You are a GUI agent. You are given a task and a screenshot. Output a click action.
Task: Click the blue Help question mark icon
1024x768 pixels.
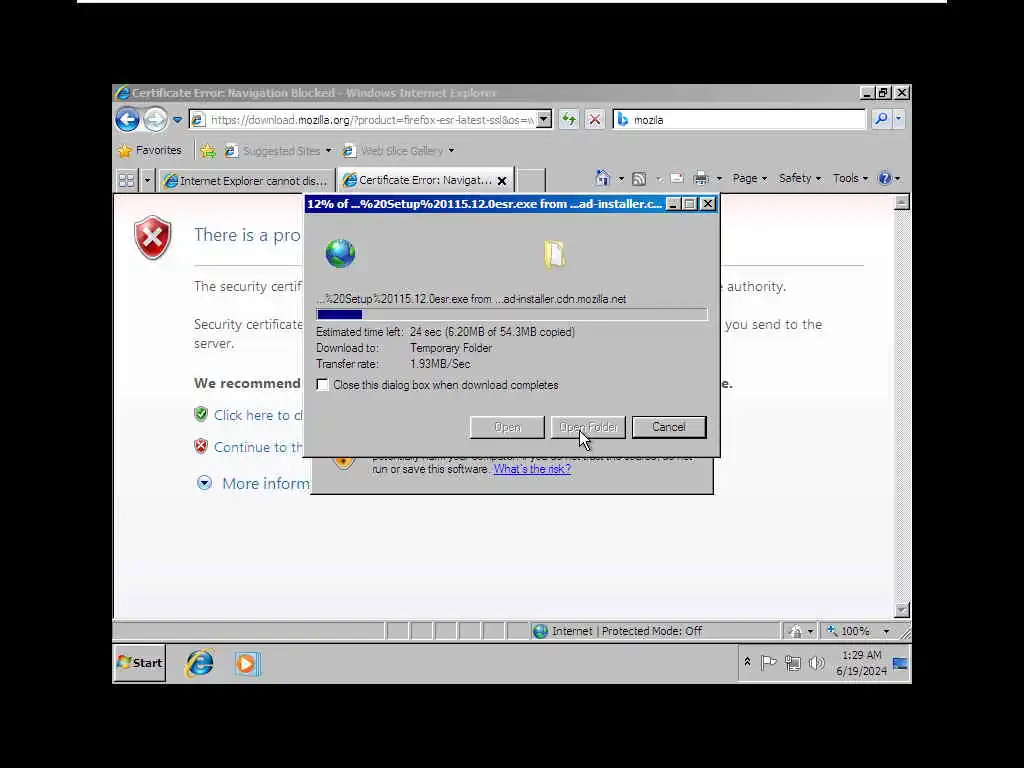click(885, 178)
